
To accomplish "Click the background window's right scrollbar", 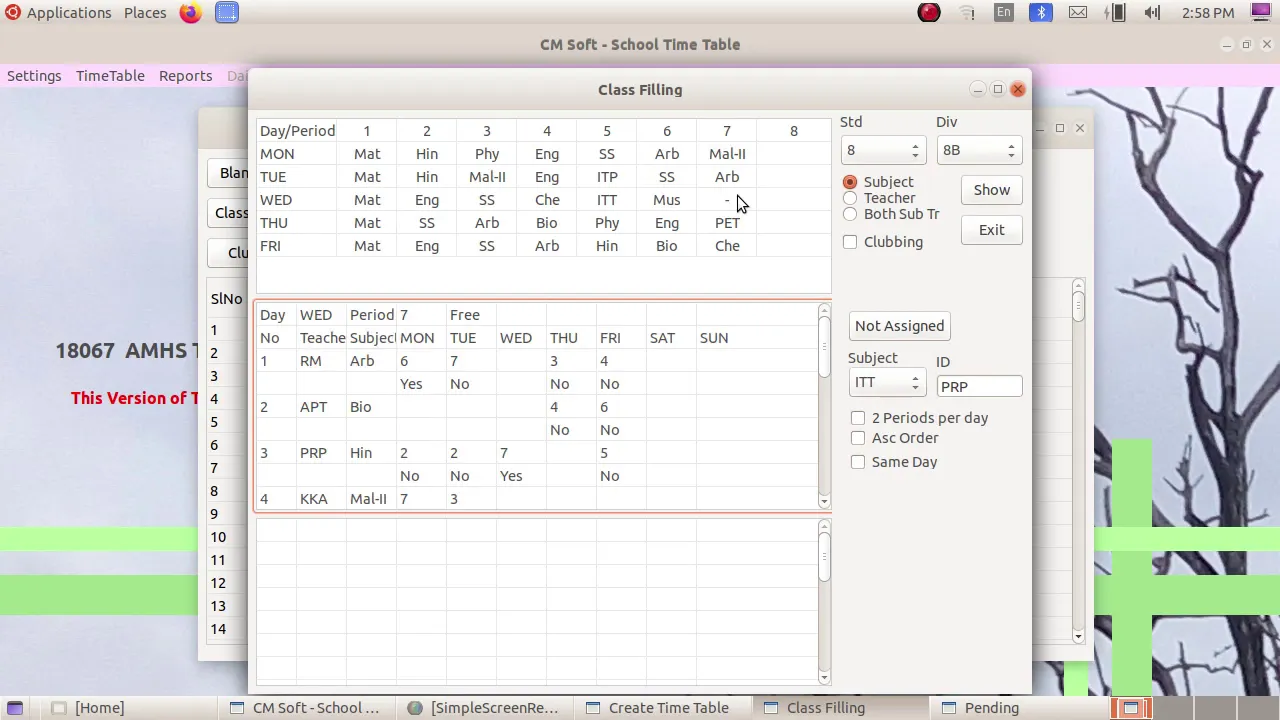I will (1078, 462).
